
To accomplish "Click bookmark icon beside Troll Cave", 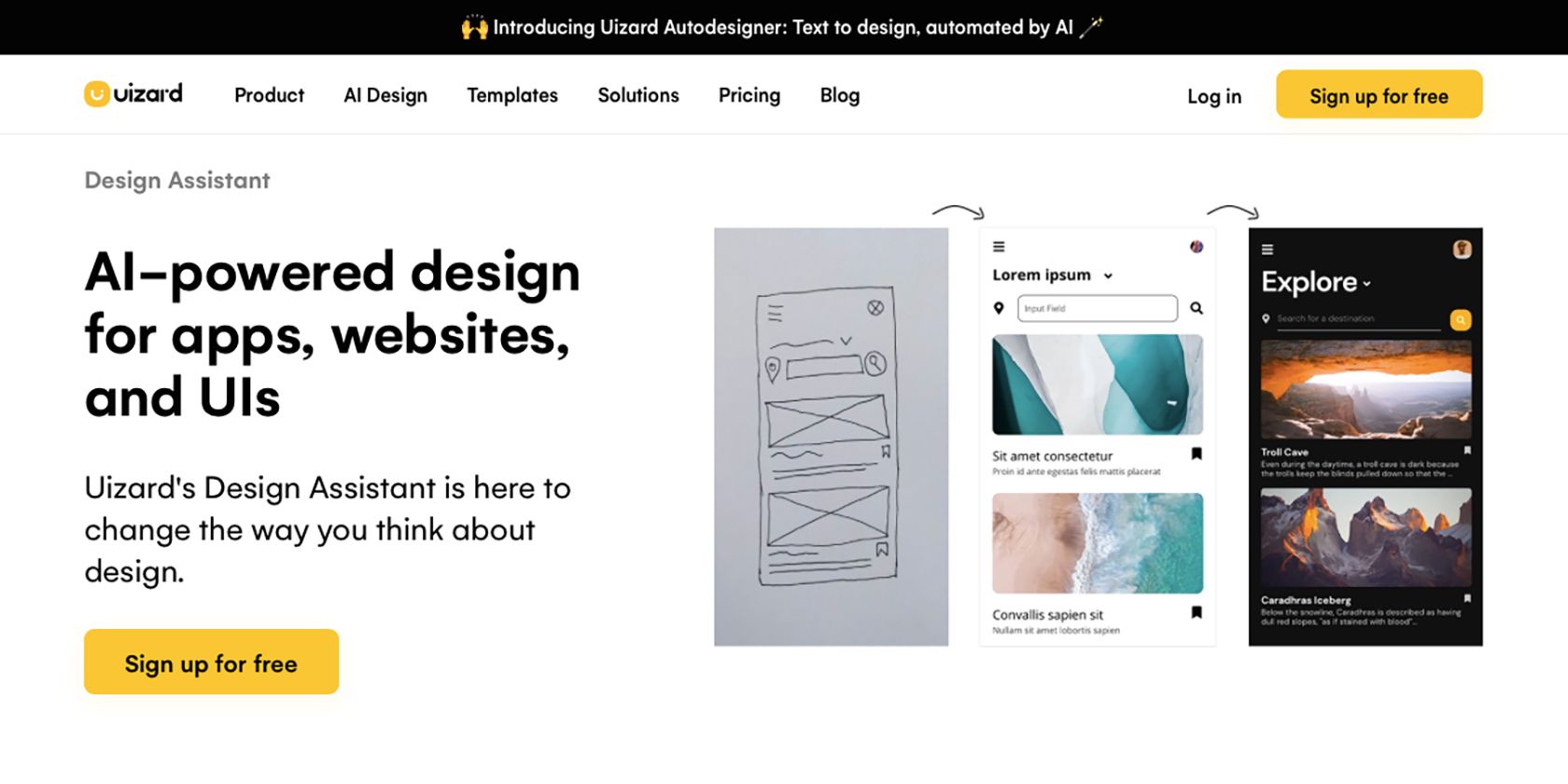I will [x=1467, y=450].
